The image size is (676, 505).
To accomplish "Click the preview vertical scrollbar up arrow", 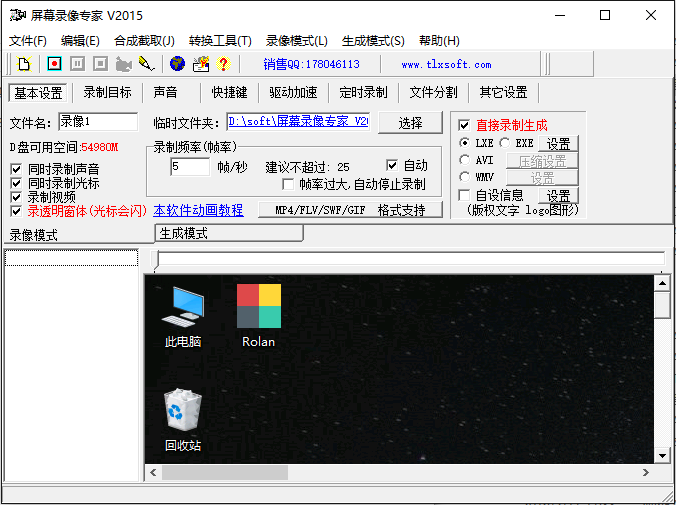I will (662, 283).
